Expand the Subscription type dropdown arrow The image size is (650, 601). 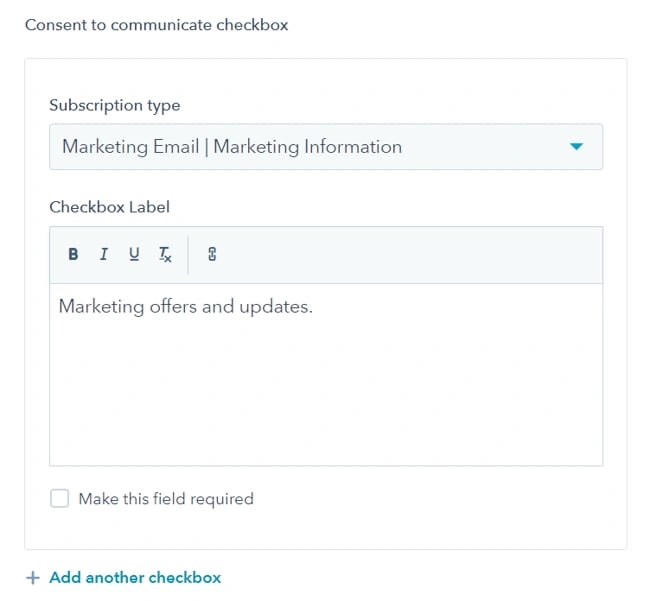click(x=576, y=147)
